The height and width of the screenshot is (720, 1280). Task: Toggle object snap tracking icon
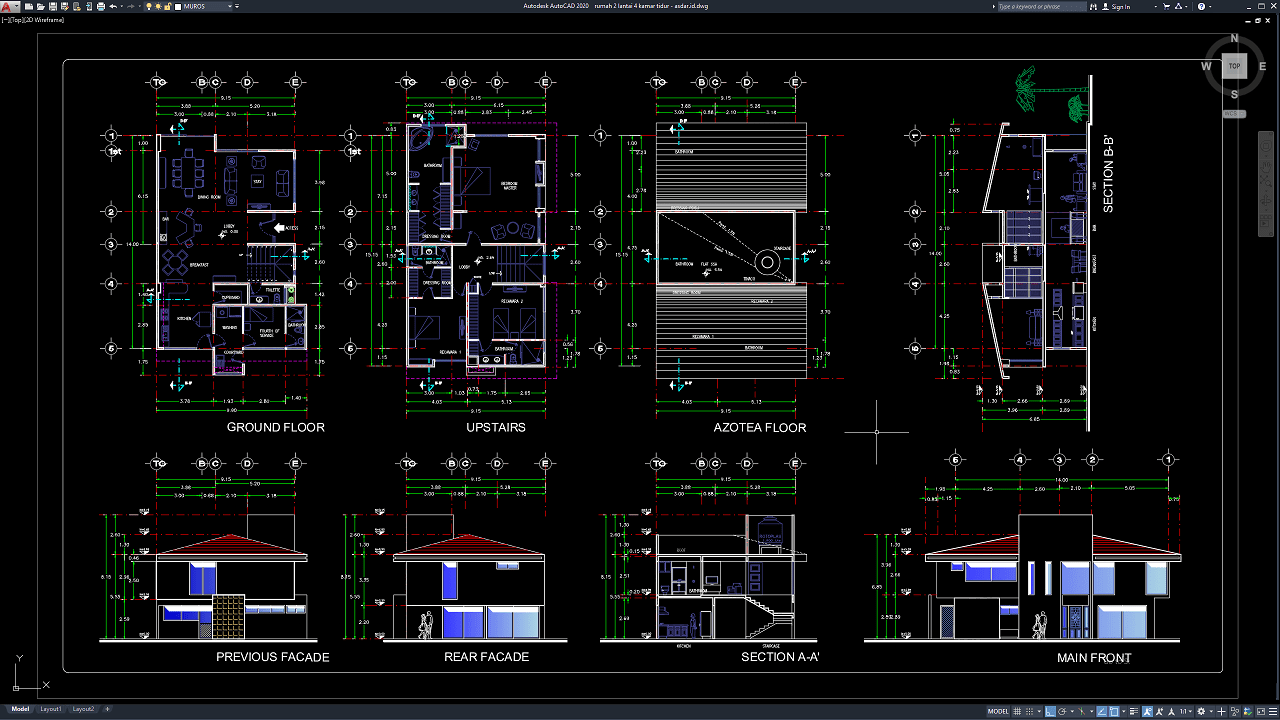[1102, 711]
